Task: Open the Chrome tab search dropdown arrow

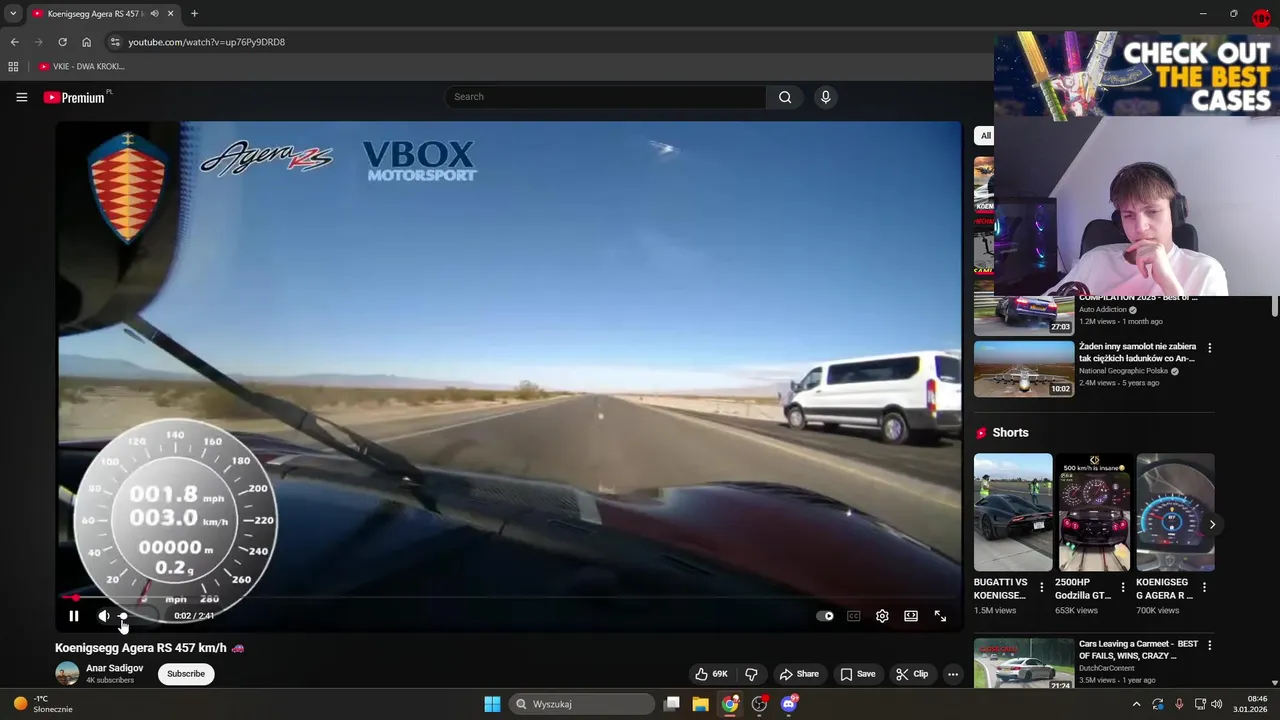Action: pyautogui.click(x=13, y=14)
